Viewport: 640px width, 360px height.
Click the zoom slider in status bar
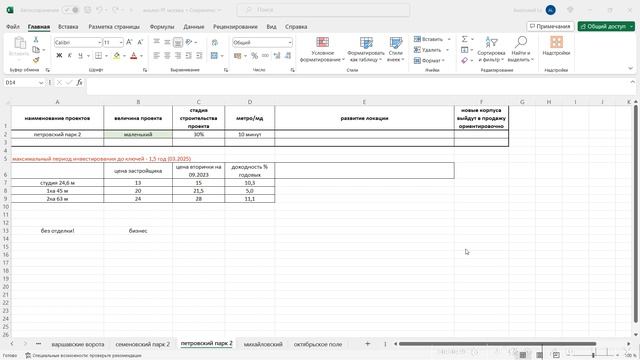(x=593, y=356)
